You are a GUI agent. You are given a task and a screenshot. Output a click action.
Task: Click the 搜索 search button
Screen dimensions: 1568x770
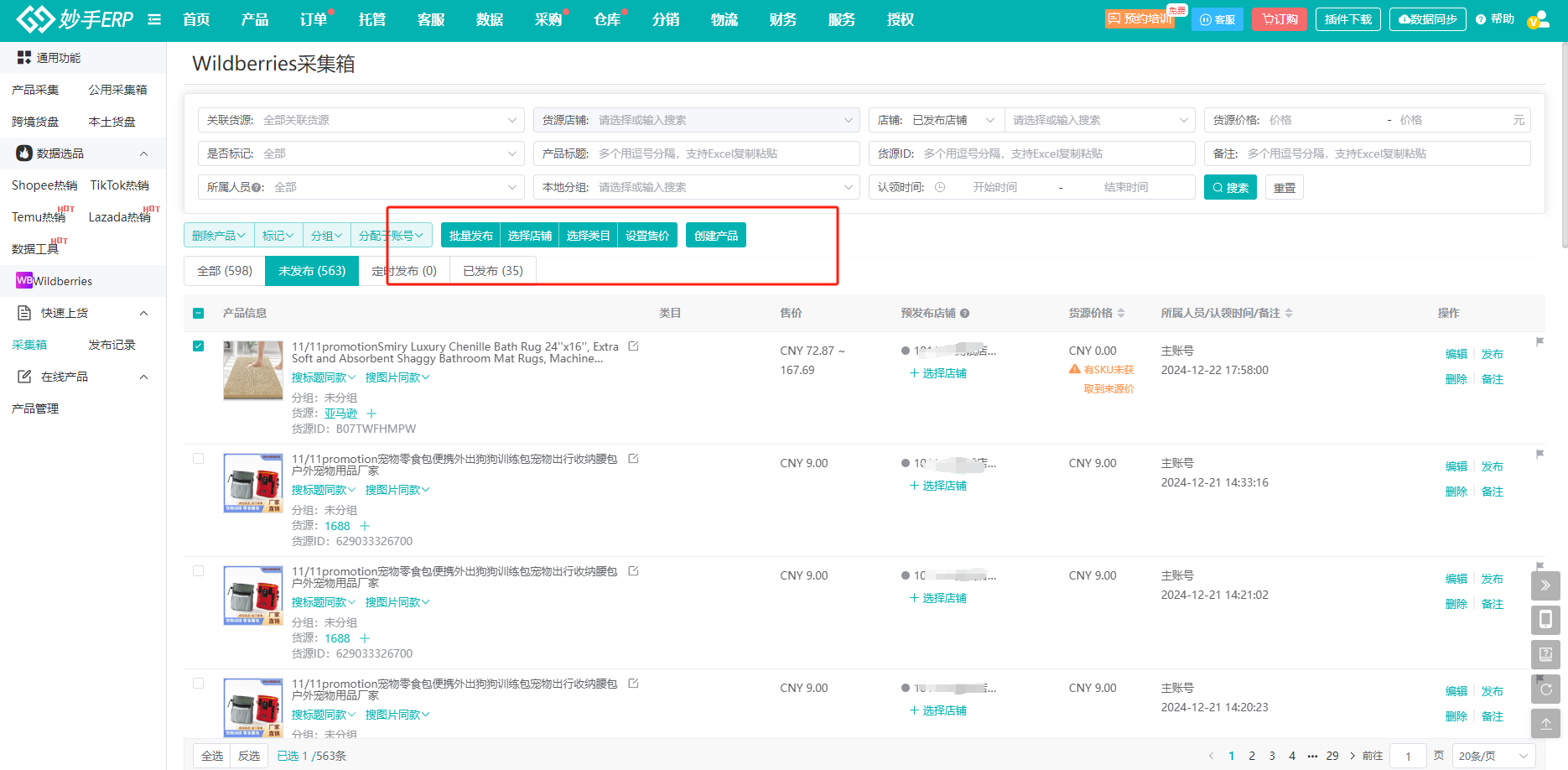tap(1230, 187)
